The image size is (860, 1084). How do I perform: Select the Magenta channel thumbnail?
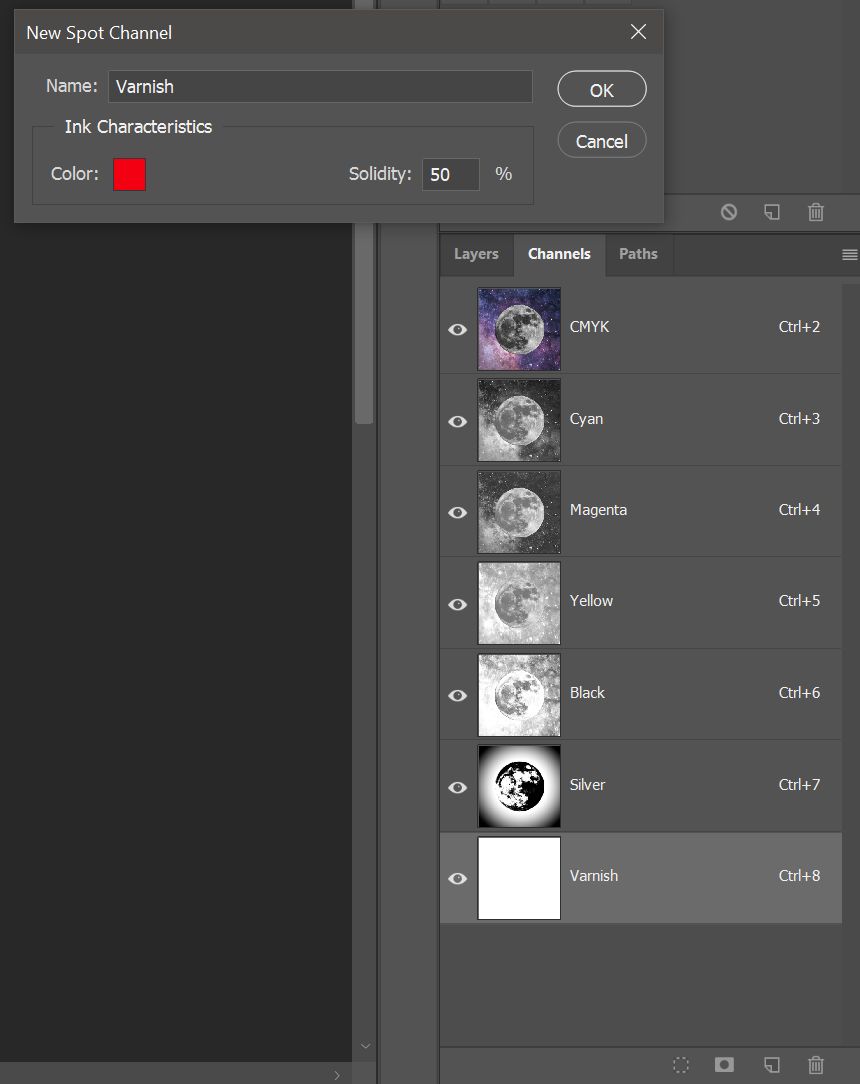tap(519, 512)
